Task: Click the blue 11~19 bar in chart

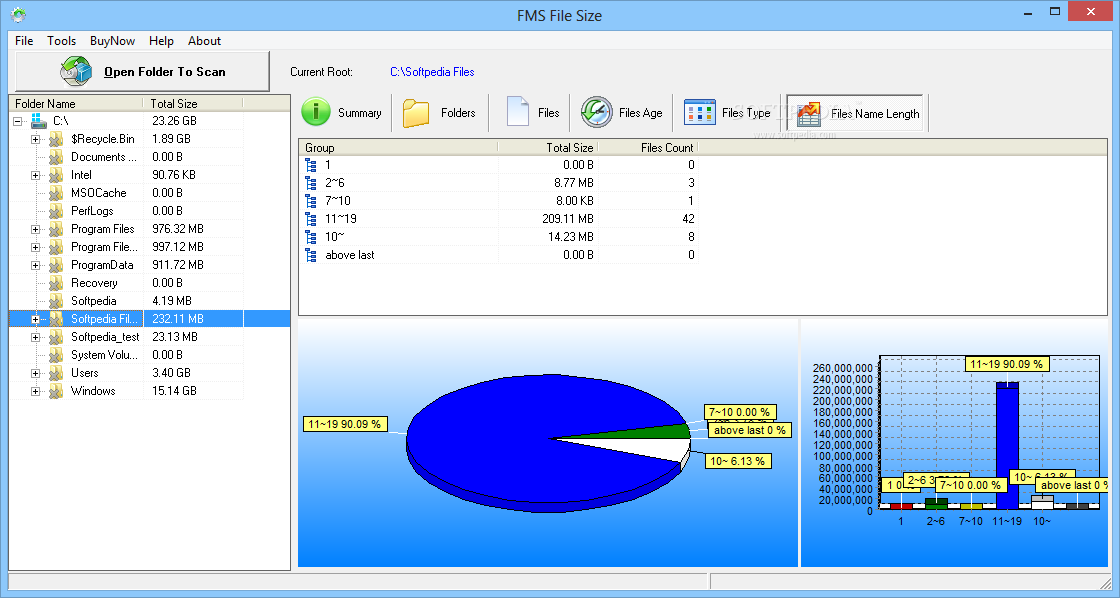Action: tap(1007, 445)
